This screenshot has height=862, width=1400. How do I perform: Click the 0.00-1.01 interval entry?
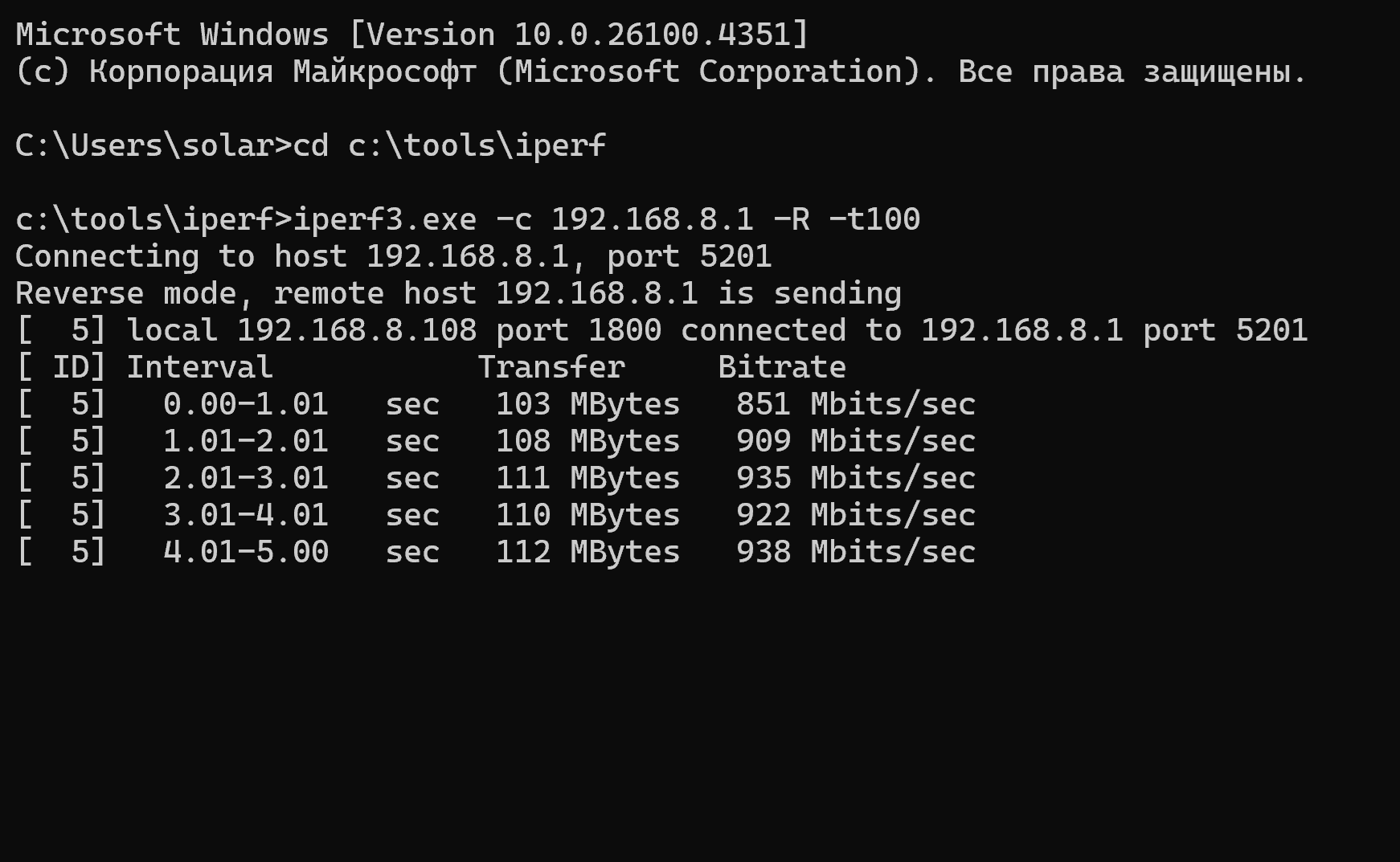pos(246,404)
